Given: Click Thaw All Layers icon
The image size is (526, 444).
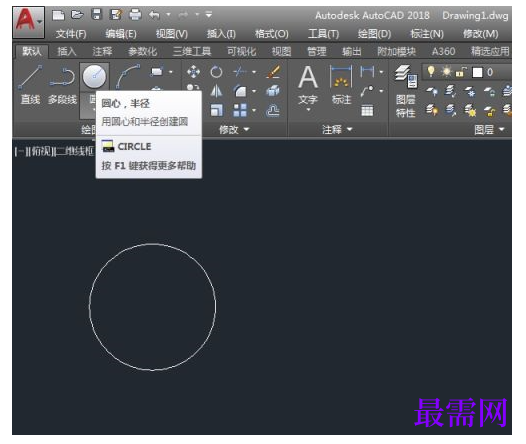Looking at the screenshot, I should tap(470, 110).
